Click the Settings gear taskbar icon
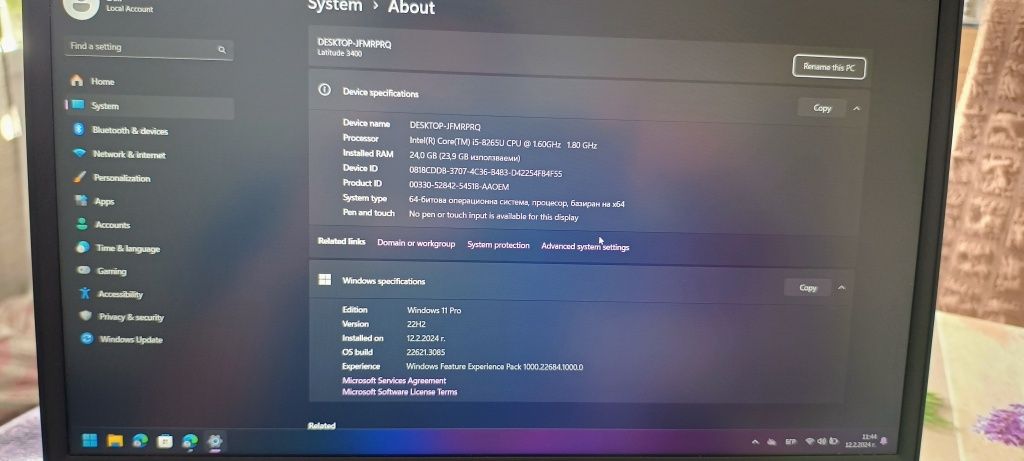The height and width of the screenshot is (461, 1024). [x=214, y=442]
